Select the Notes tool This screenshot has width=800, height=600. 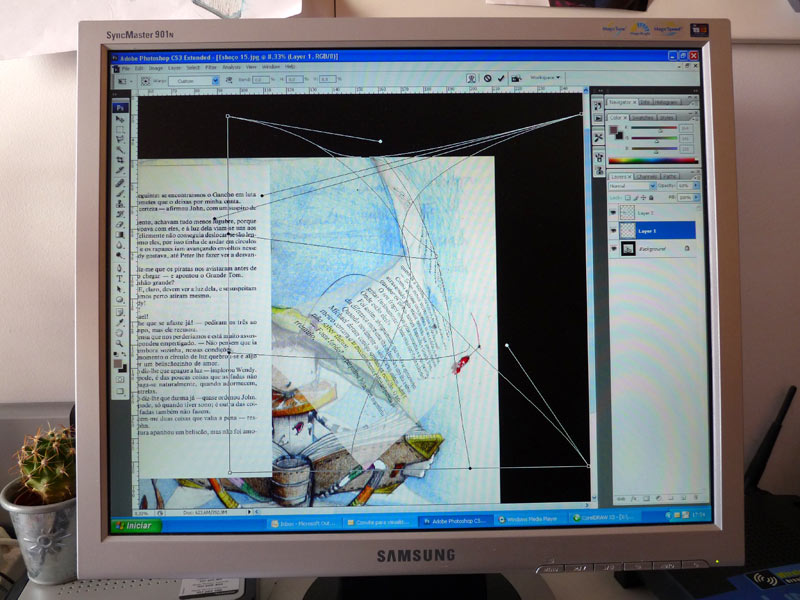[119, 312]
